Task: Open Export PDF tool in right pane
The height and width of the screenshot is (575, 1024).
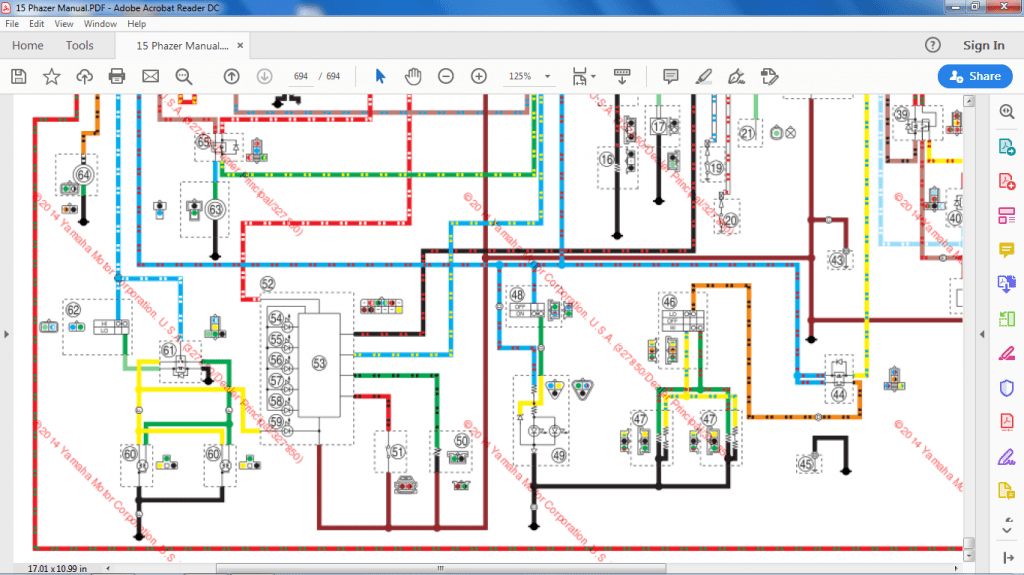Action: (x=1006, y=146)
